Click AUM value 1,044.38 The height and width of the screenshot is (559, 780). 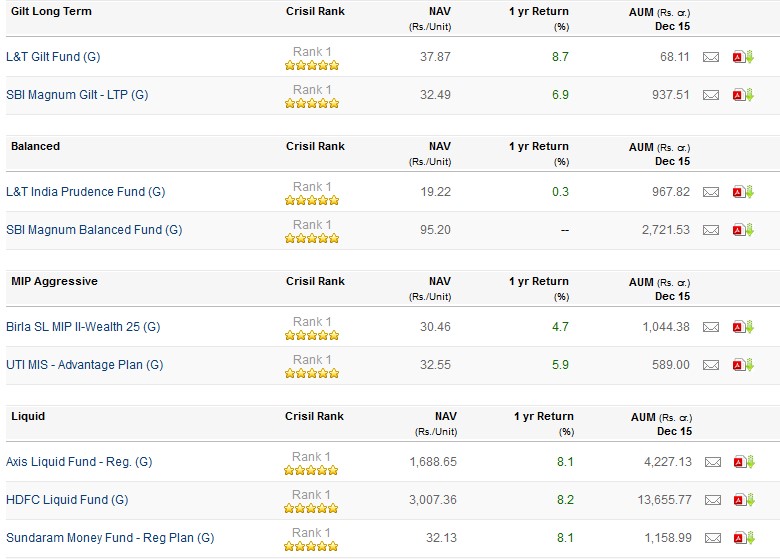(666, 327)
